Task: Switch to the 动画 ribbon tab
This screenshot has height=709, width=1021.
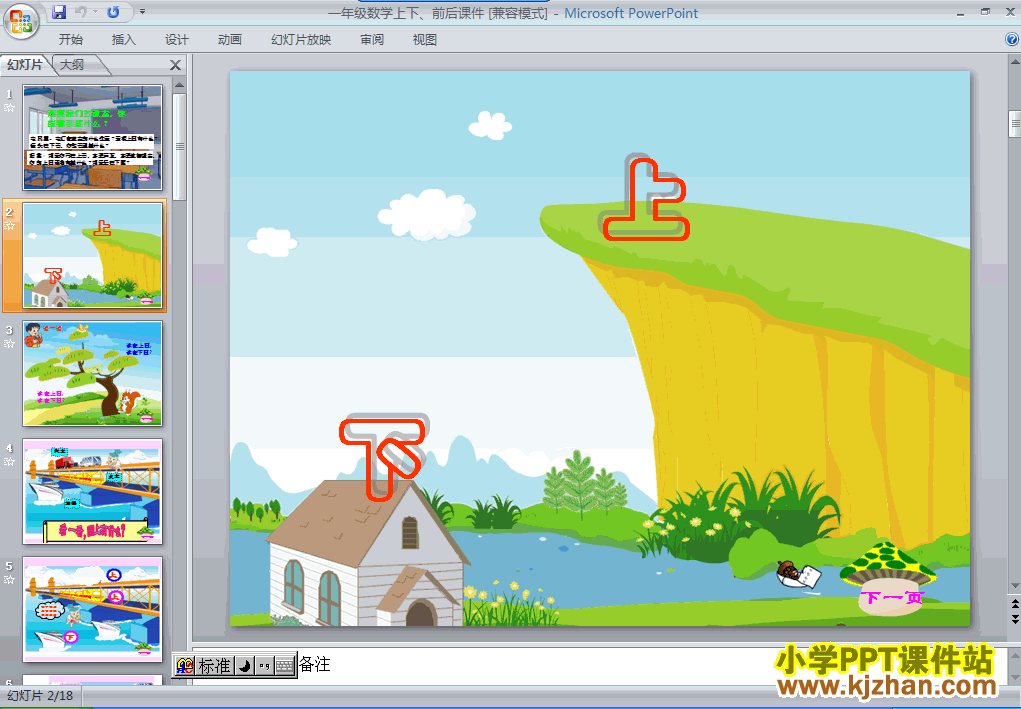Action: point(229,40)
